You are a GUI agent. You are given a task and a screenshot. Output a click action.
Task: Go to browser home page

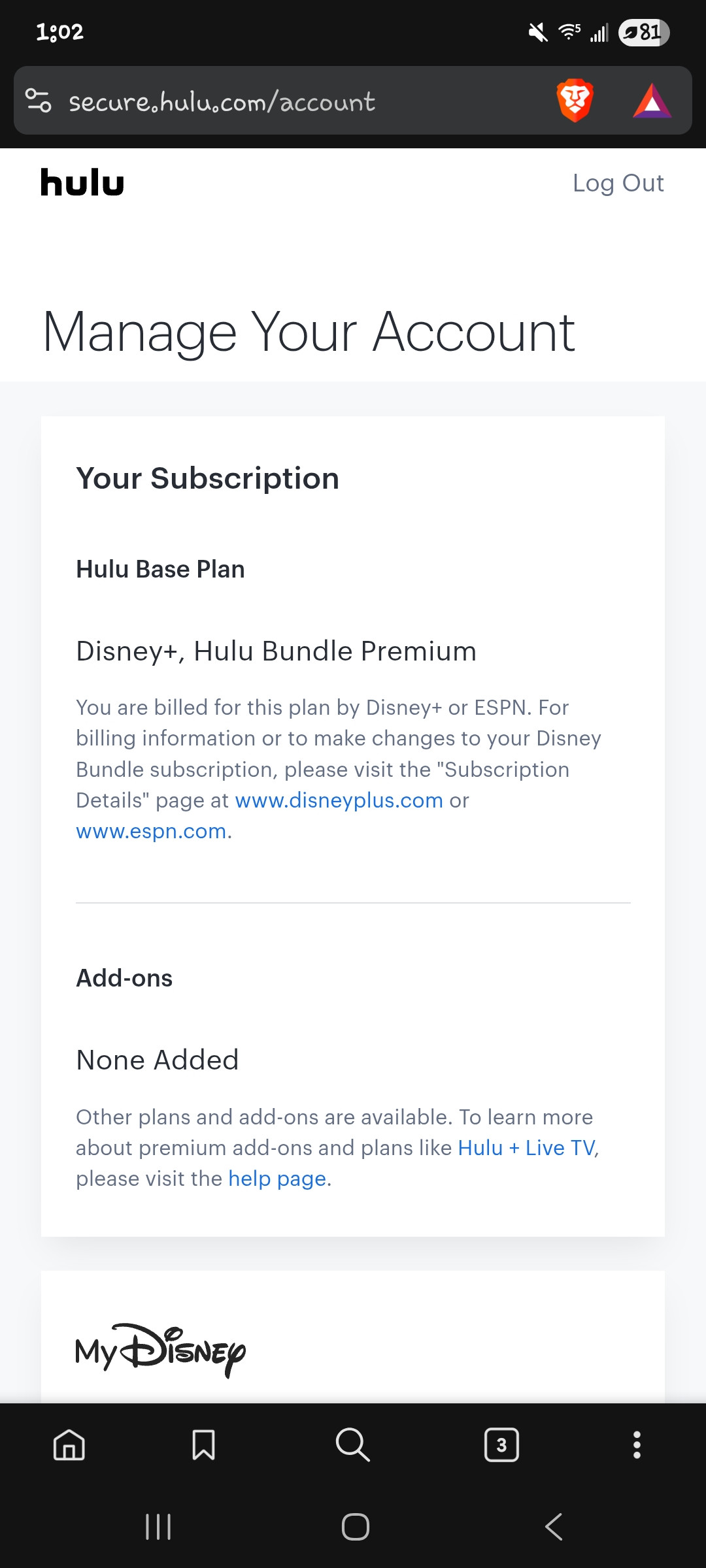pyautogui.click(x=69, y=1445)
